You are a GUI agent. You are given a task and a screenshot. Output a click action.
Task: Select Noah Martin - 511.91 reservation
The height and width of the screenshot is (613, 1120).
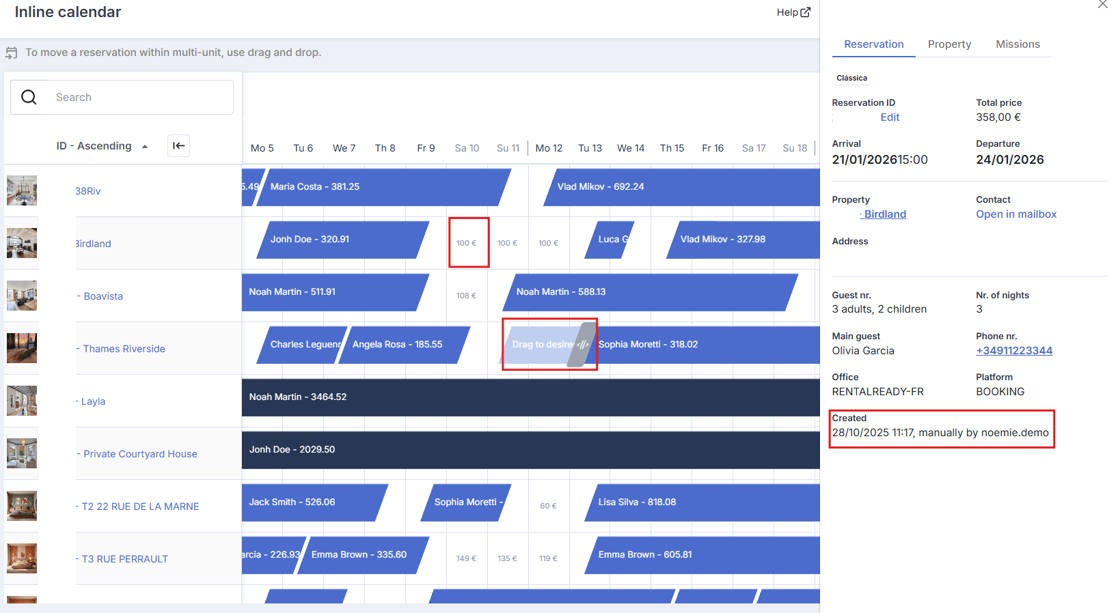point(335,291)
